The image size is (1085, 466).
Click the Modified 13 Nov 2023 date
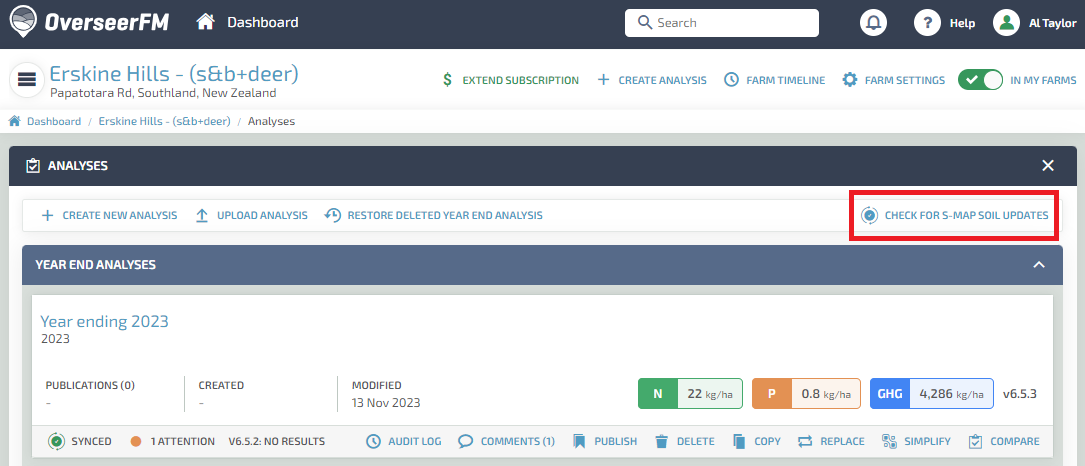tap(385, 402)
